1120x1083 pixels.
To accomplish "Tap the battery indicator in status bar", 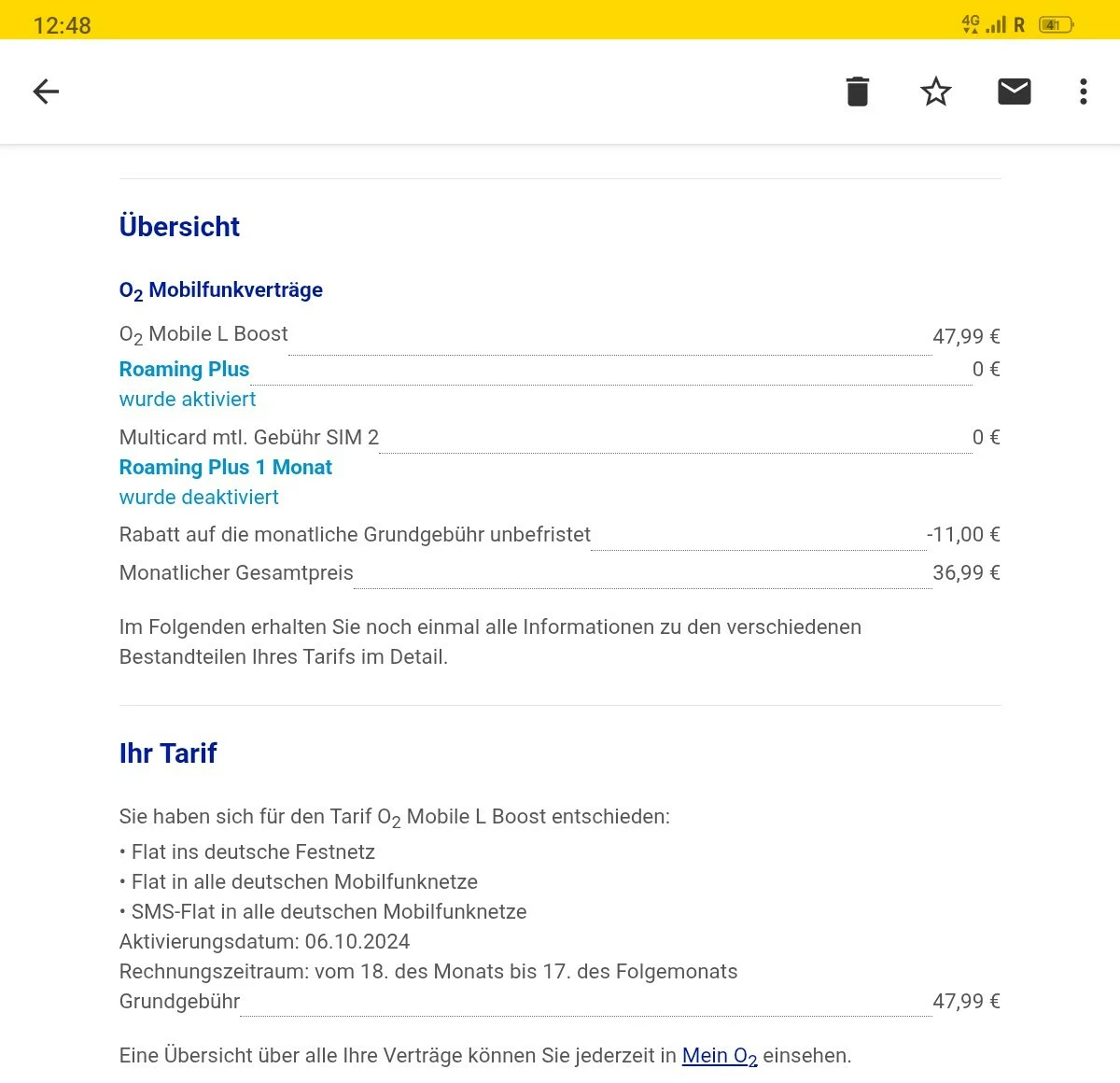I will click(1056, 25).
